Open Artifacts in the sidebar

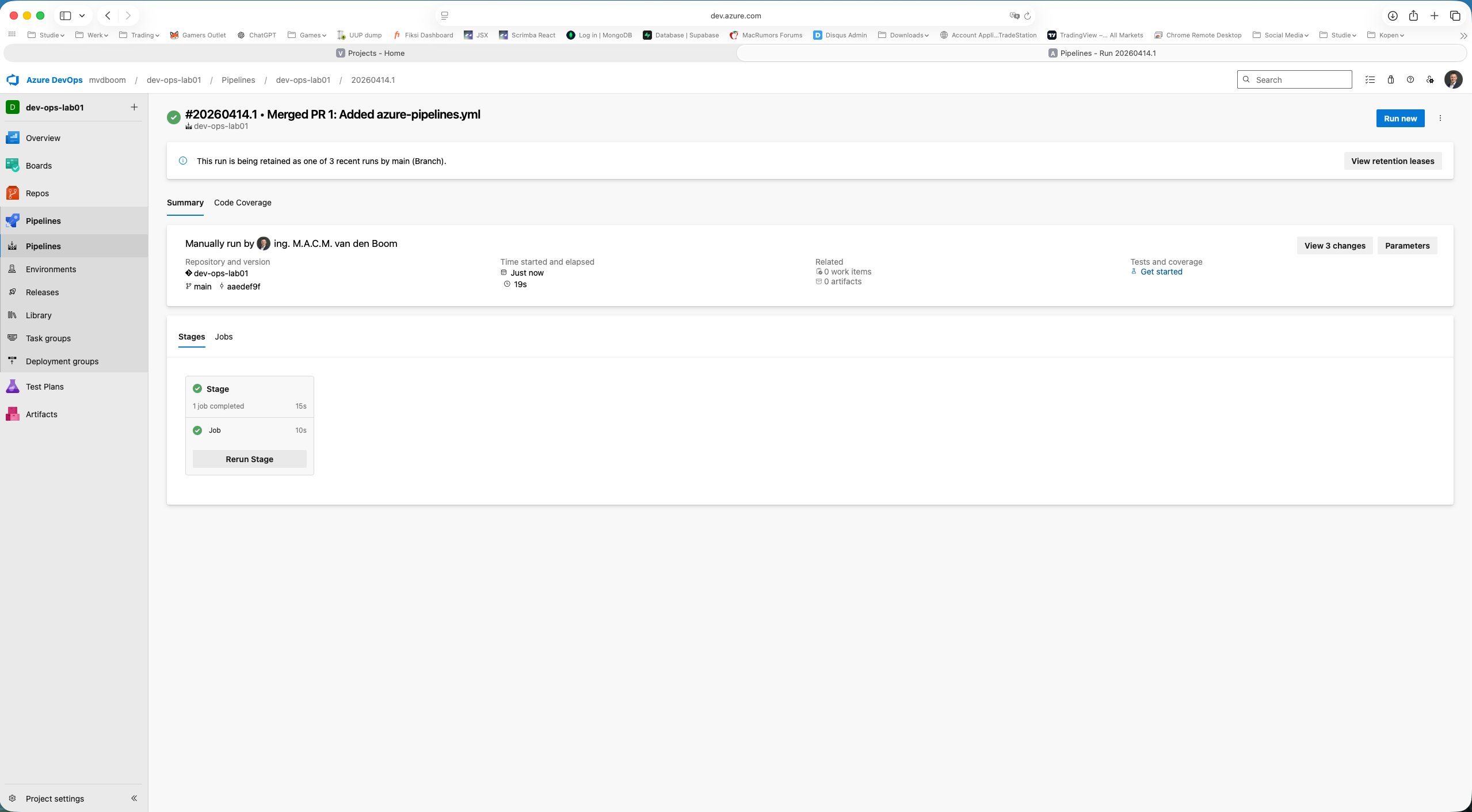41,414
